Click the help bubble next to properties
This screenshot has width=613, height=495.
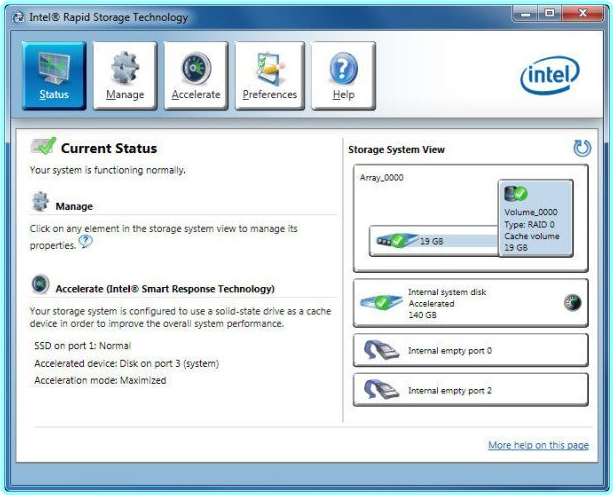(x=86, y=242)
